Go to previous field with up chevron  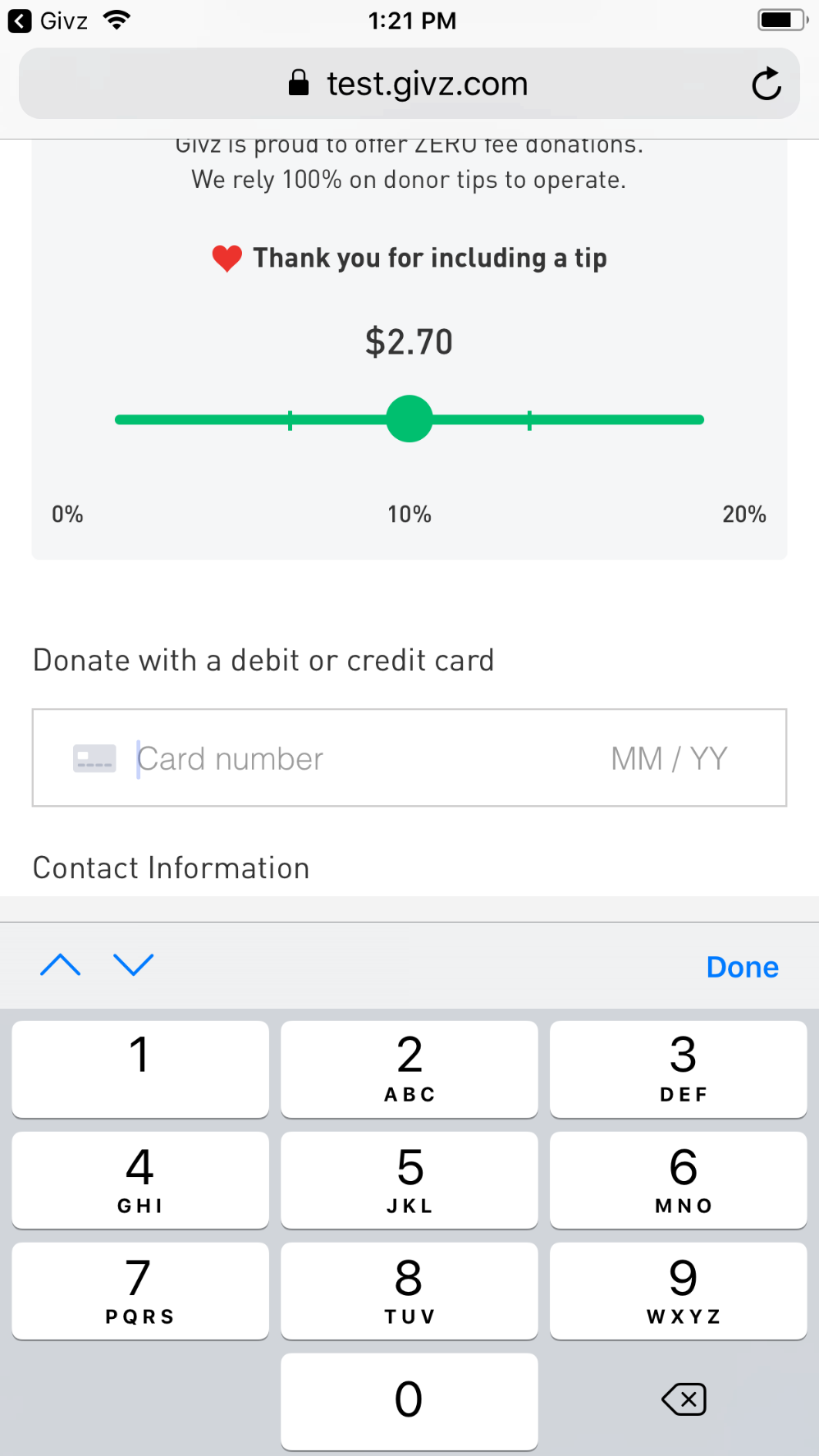pos(61,965)
